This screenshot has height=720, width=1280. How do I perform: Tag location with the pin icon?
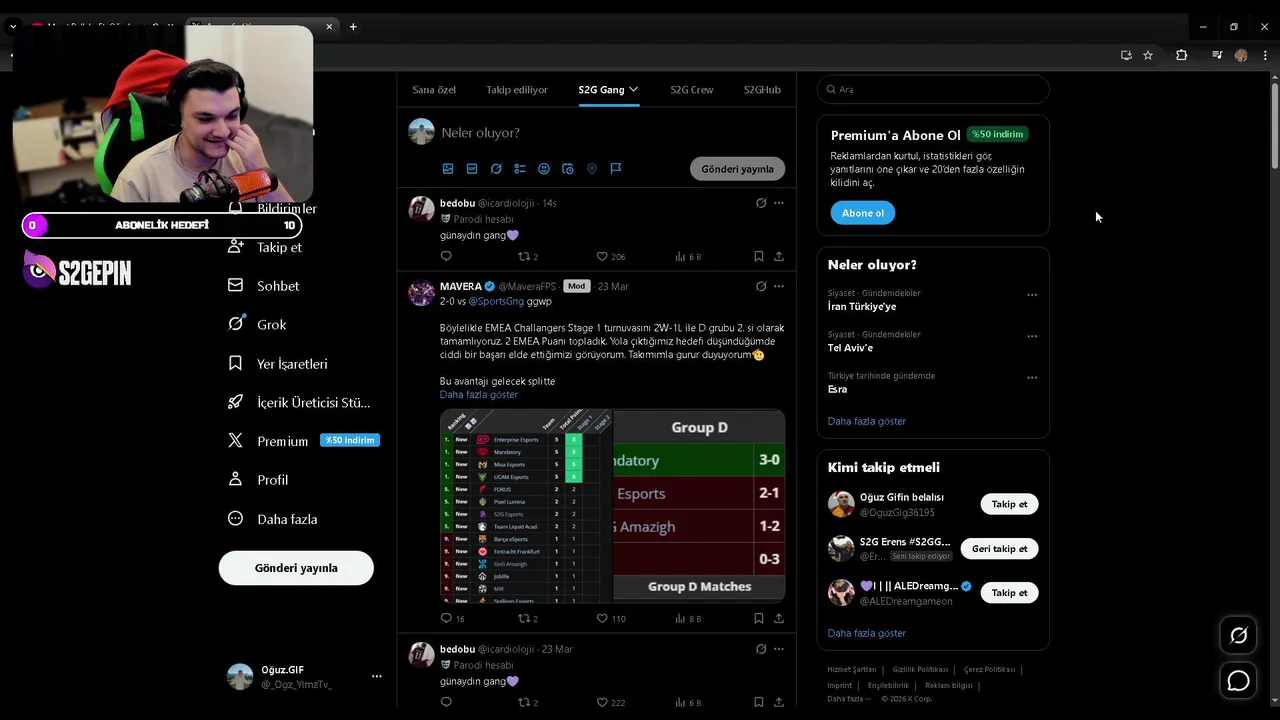592,169
